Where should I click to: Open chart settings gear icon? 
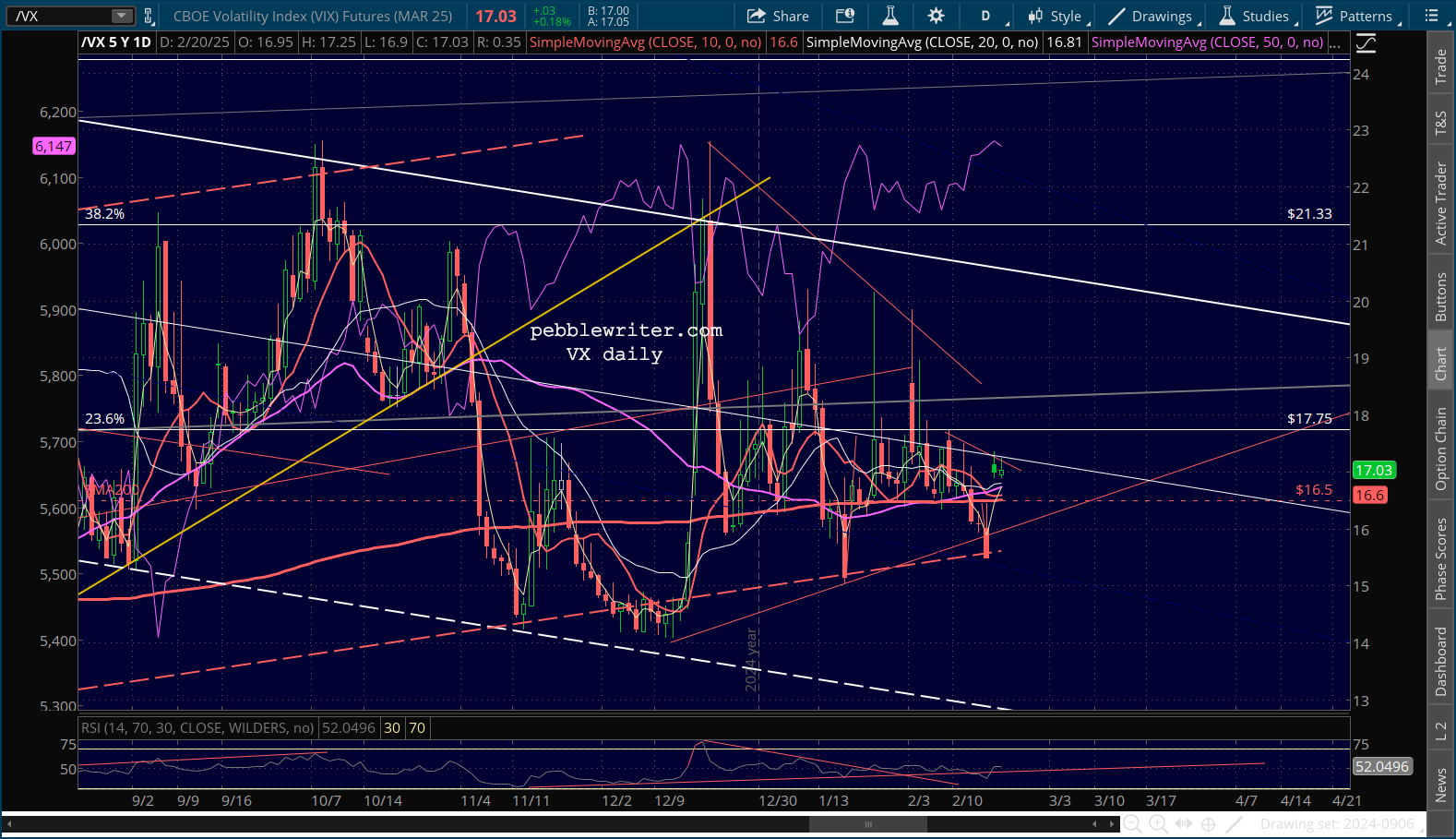click(x=936, y=16)
